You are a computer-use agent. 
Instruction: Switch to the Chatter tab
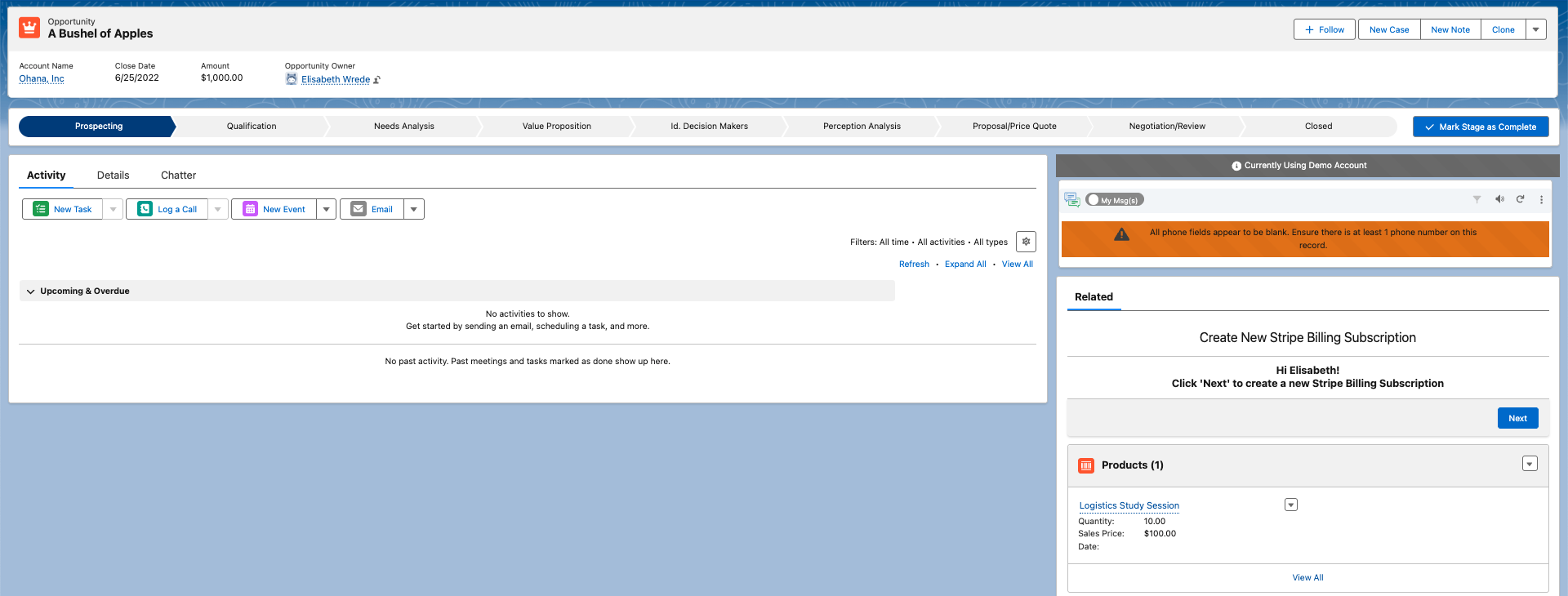[178, 176]
